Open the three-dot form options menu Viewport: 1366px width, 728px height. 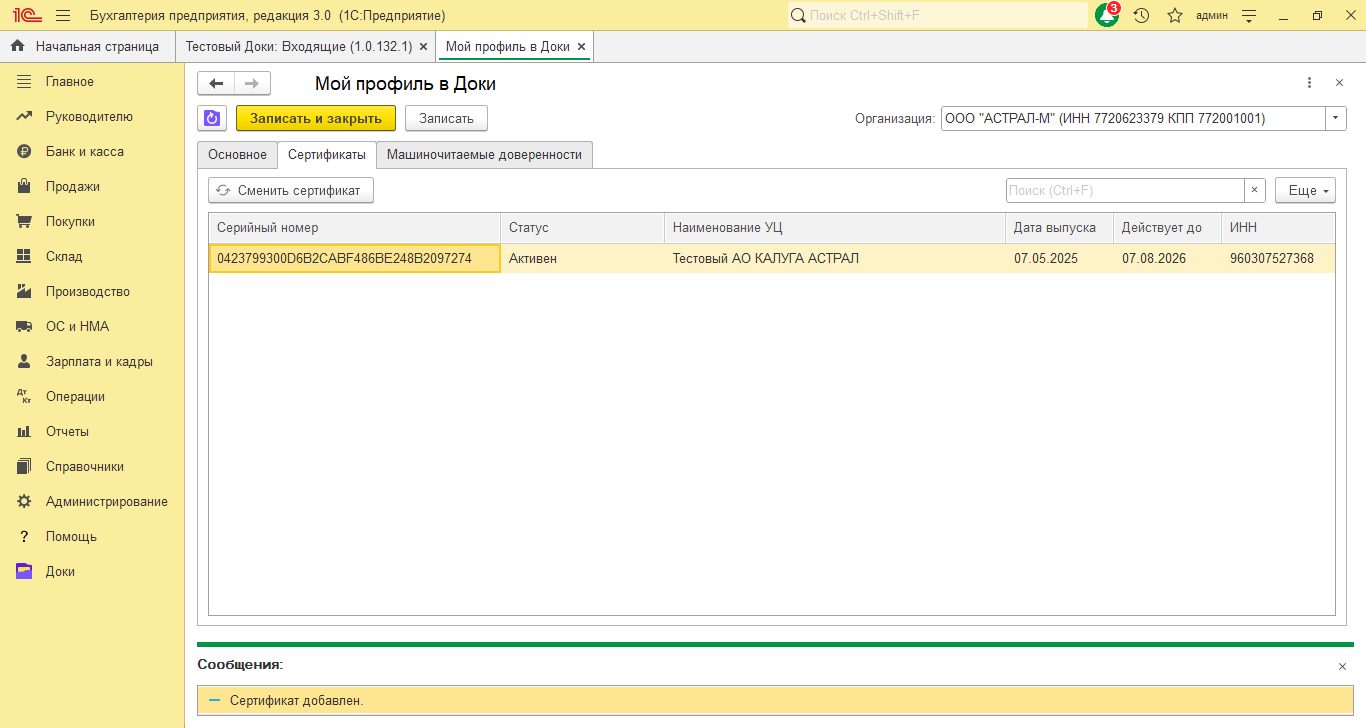(1309, 83)
